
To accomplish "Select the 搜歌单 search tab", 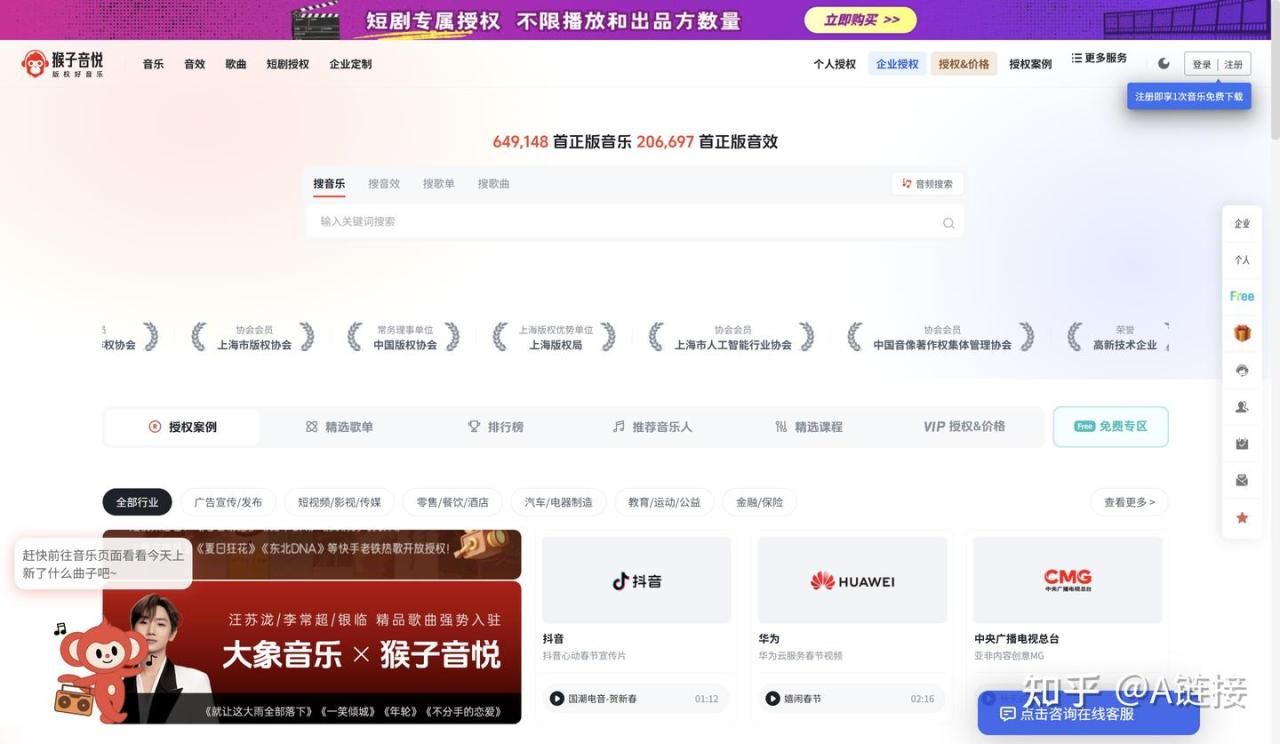I will click(x=439, y=184).
